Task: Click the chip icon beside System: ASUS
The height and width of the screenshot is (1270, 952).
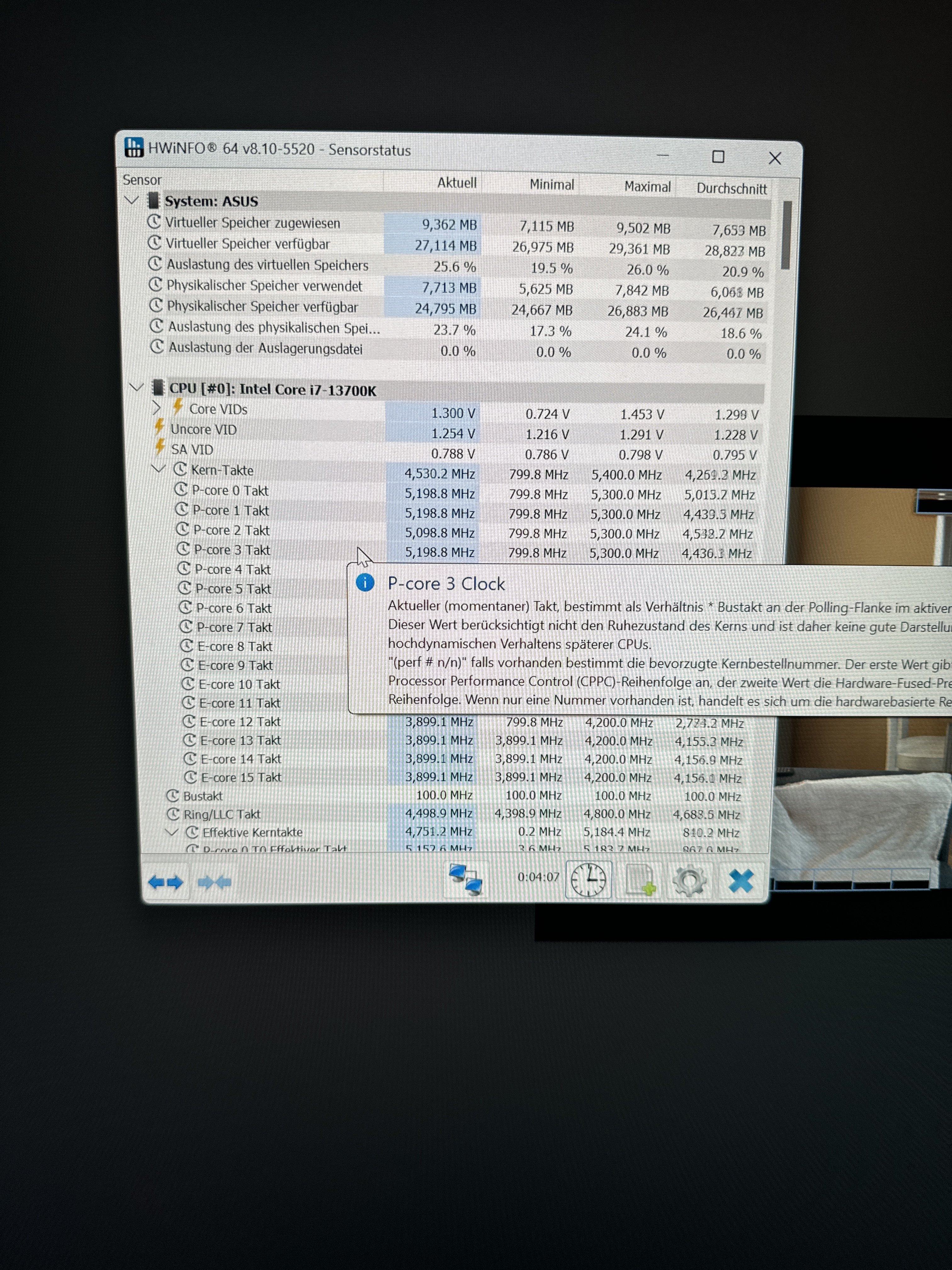Action: coord(153,200)
